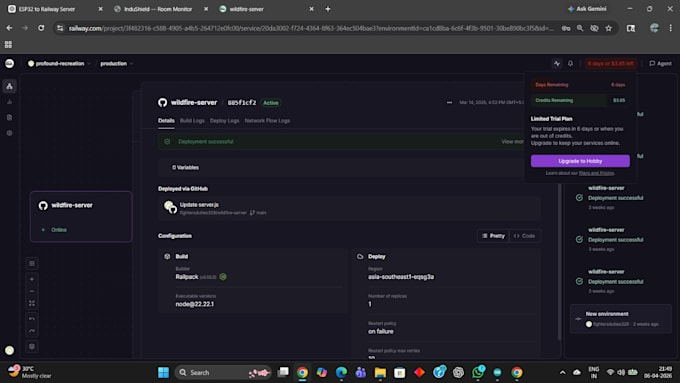Zoom in on the canvas
680x383 pixels.
tap(32, 279)
